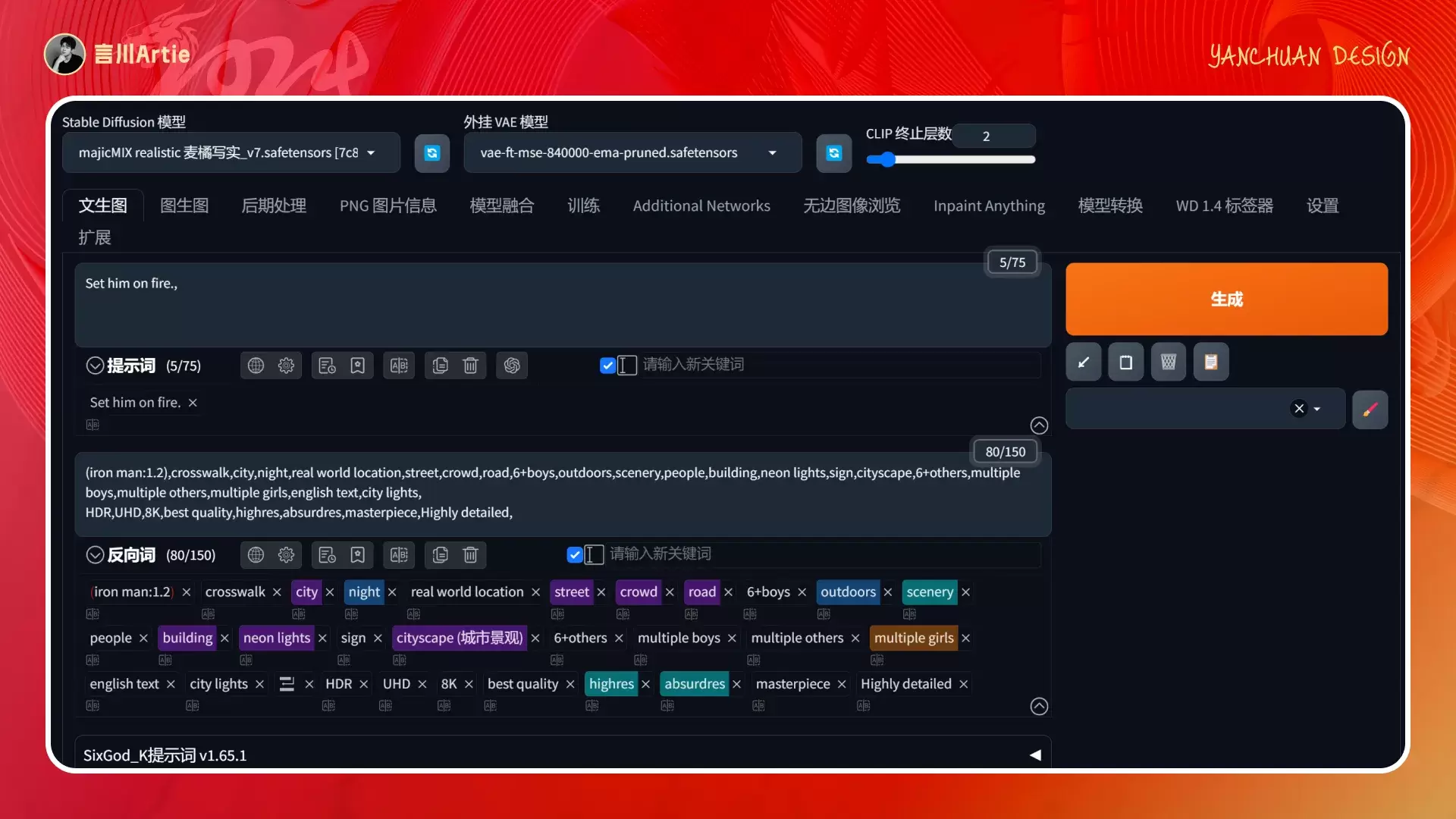Open the Stable Diffusion model dropdown
This screenshot has width=1456, height=819.
click(231, 152)
